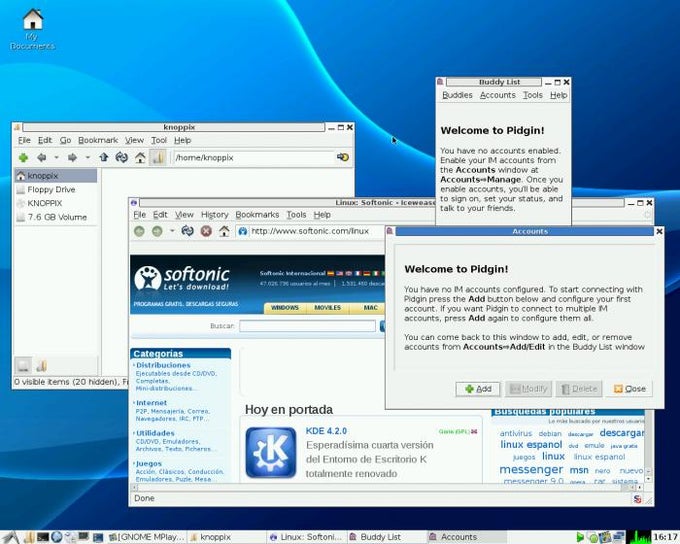This screenshot has width=680, height=544.
Task: Open file manager File menu
Action: pos(24,140)
